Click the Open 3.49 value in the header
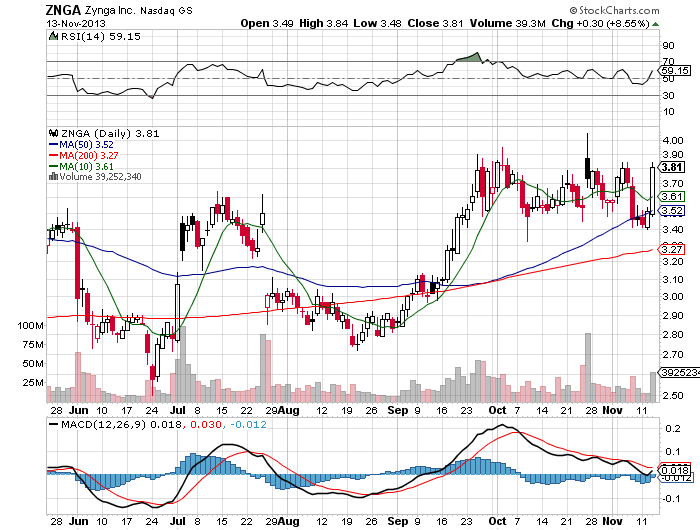Viewport: 700px width, 530px height. click(x=267, y=23)
